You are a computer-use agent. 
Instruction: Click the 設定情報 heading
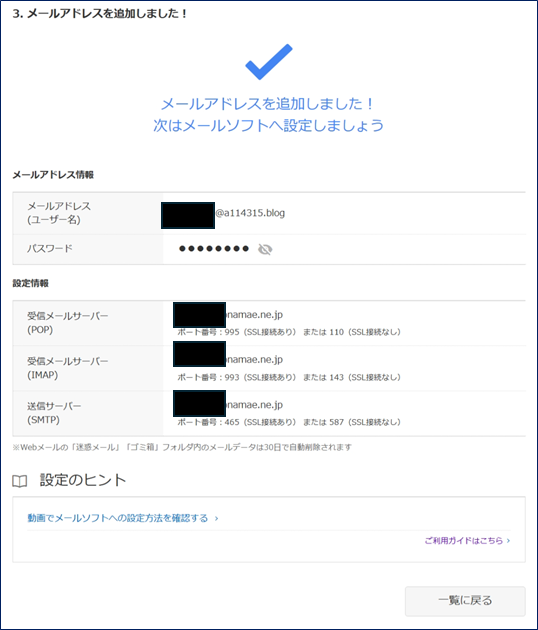[31, 283]
